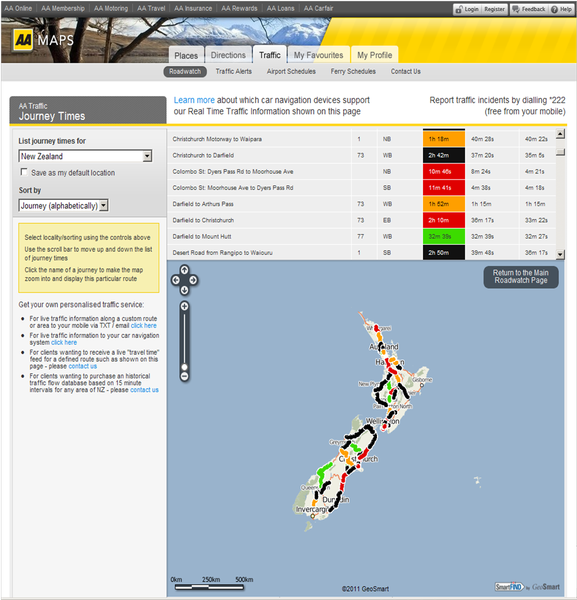The width and height of the screenshot is (577, 600).
Task: Click contact us link for travel time feed
Action: pyautogui.click(x=83, y=366)
